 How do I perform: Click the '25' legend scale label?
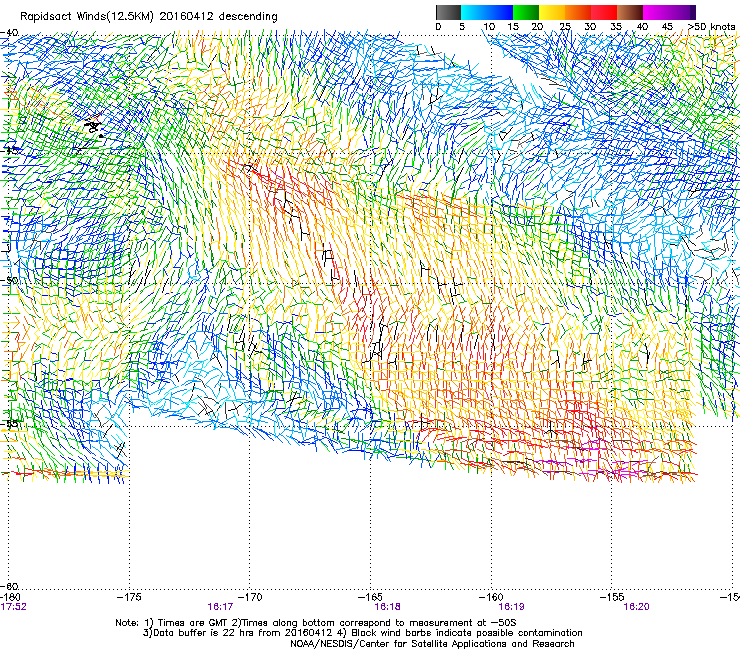(x=565, y=27)
